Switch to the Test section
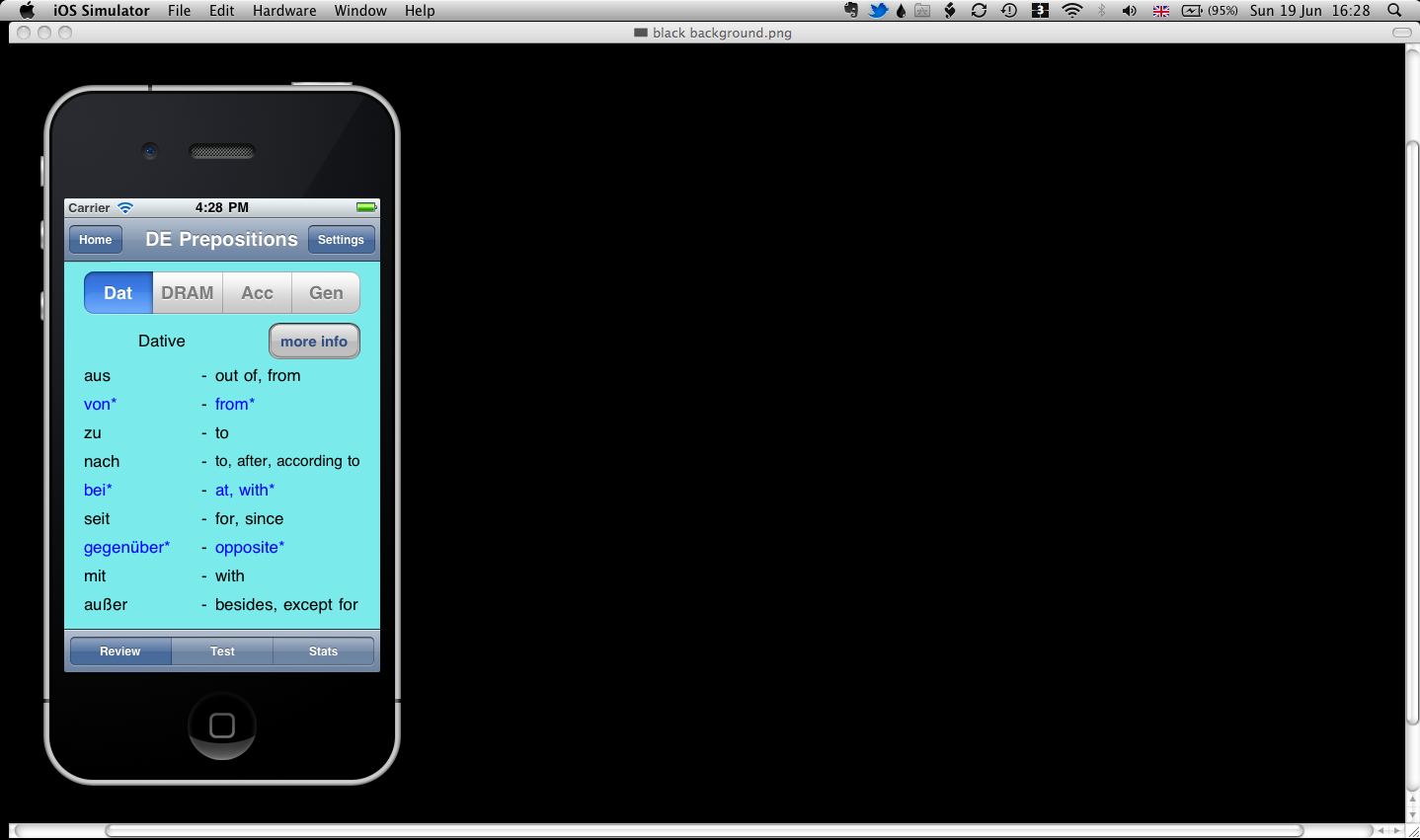 click(x=222, y=650)
